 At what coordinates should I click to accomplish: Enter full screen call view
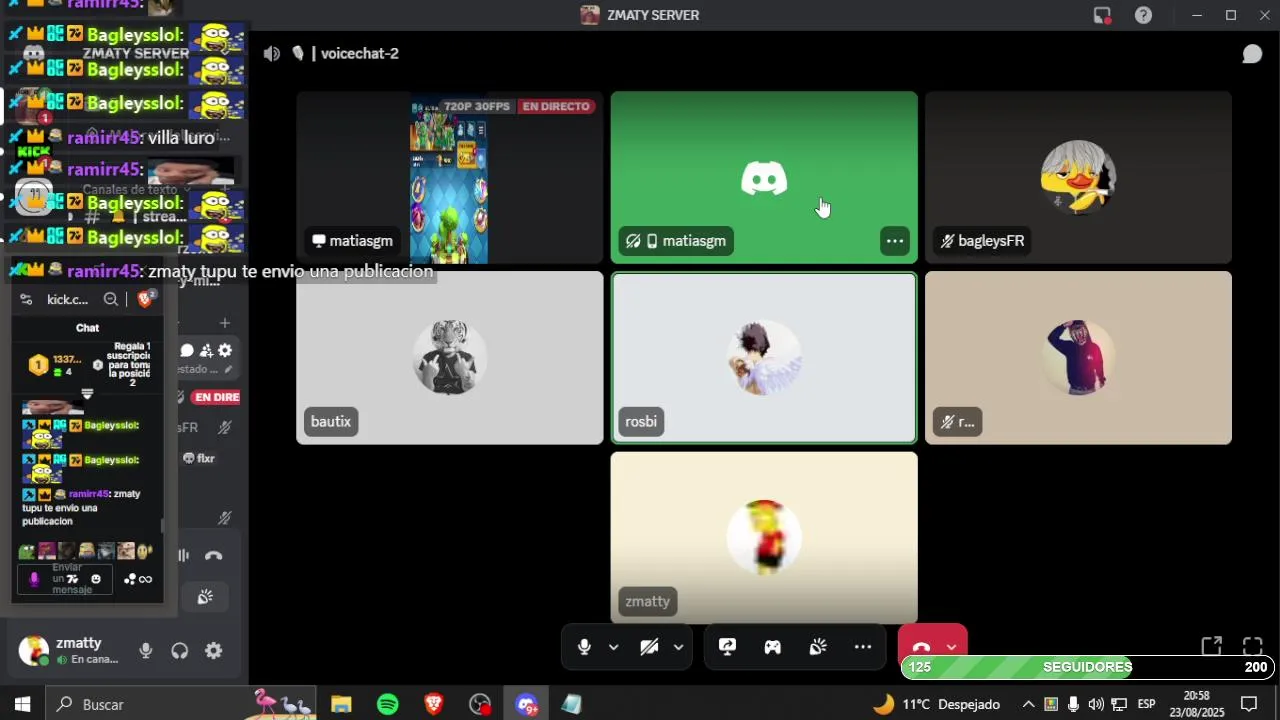tap(1252, 647)
